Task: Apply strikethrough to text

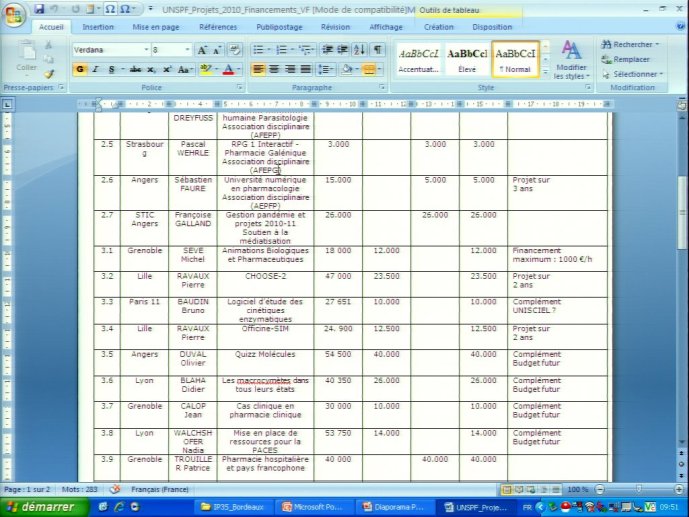Action: pyautogui.click(x=135, y=69)
